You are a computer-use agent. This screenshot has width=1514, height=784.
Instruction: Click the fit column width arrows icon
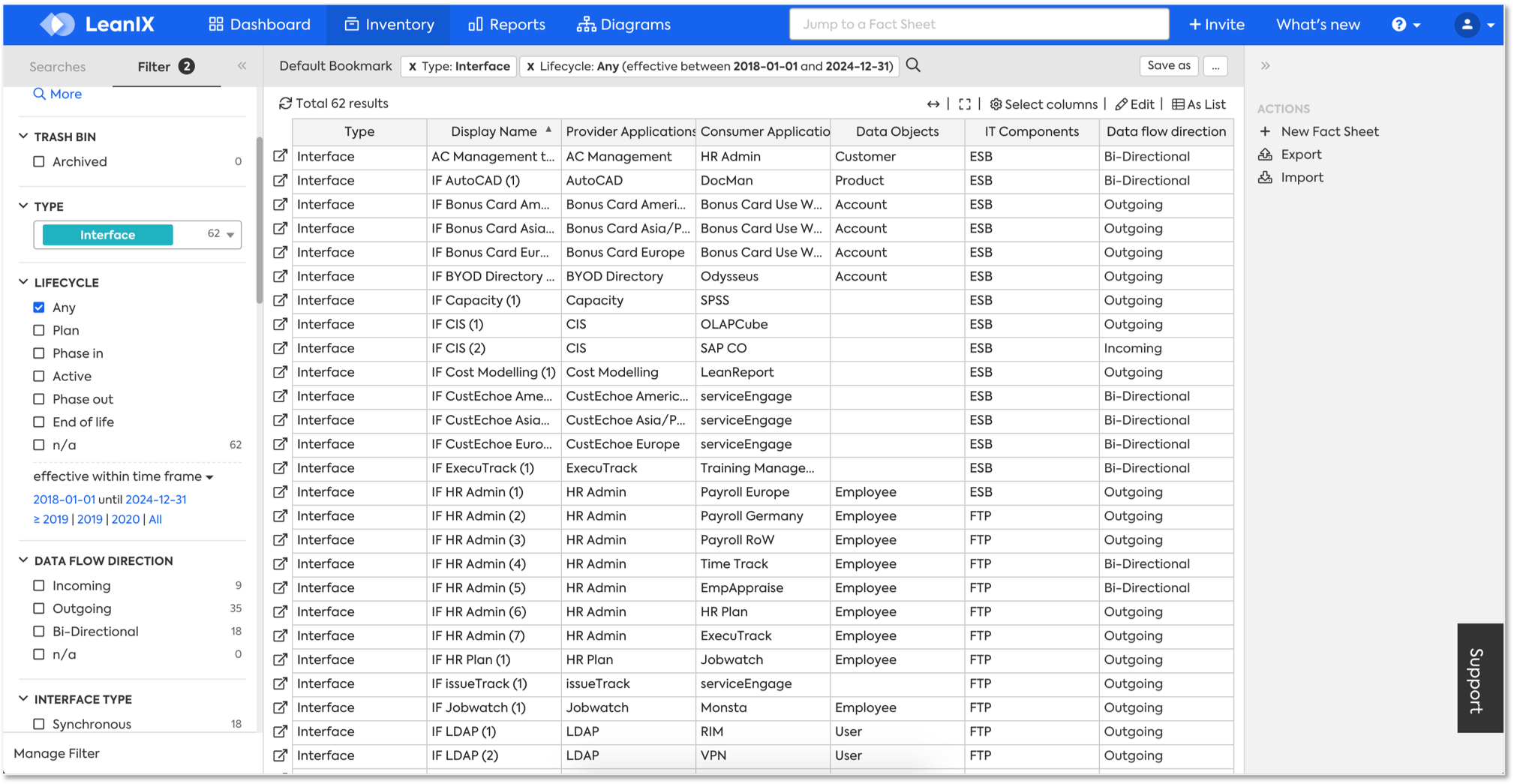point(933,104)
